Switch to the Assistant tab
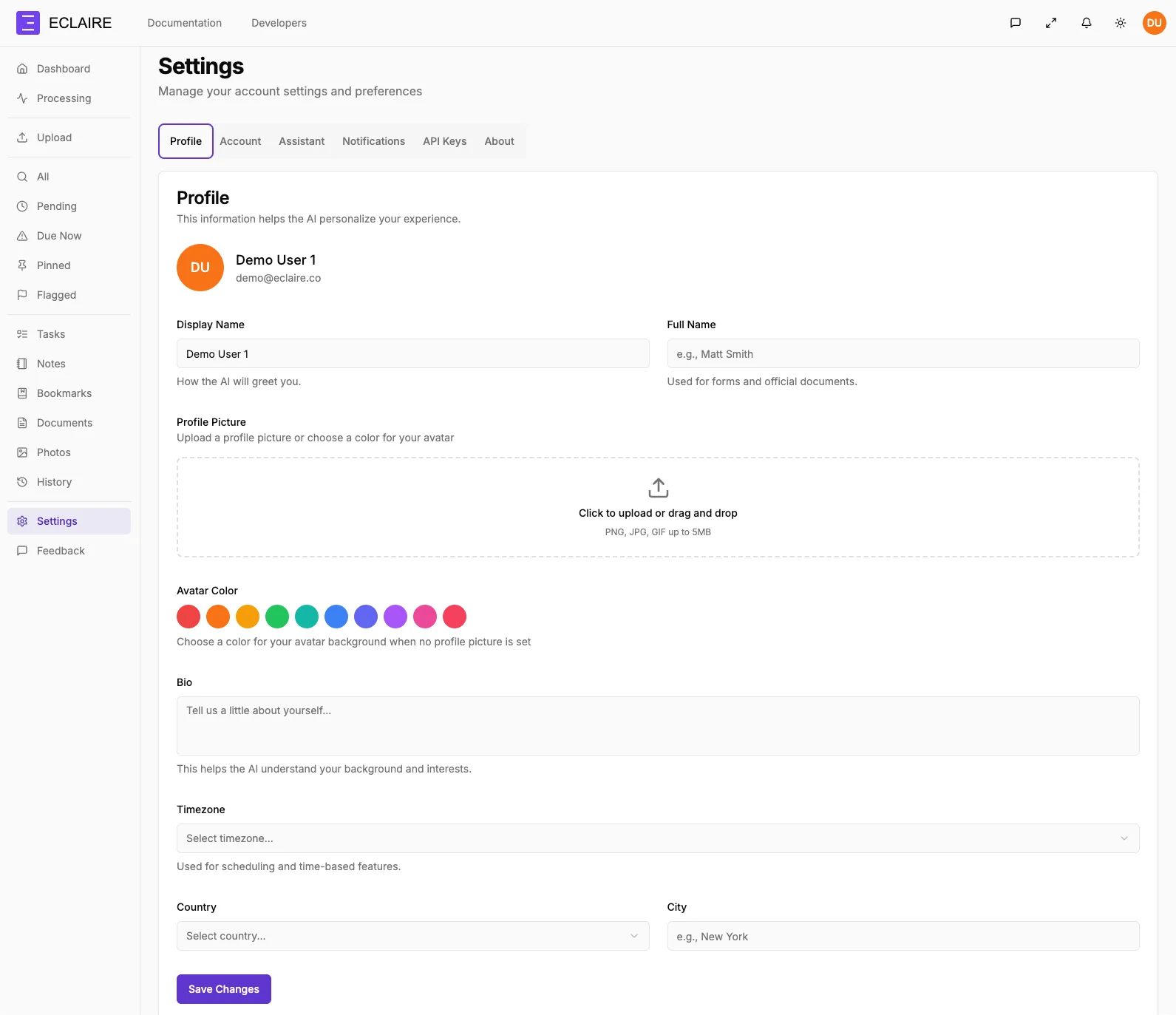 click(302, 141)
